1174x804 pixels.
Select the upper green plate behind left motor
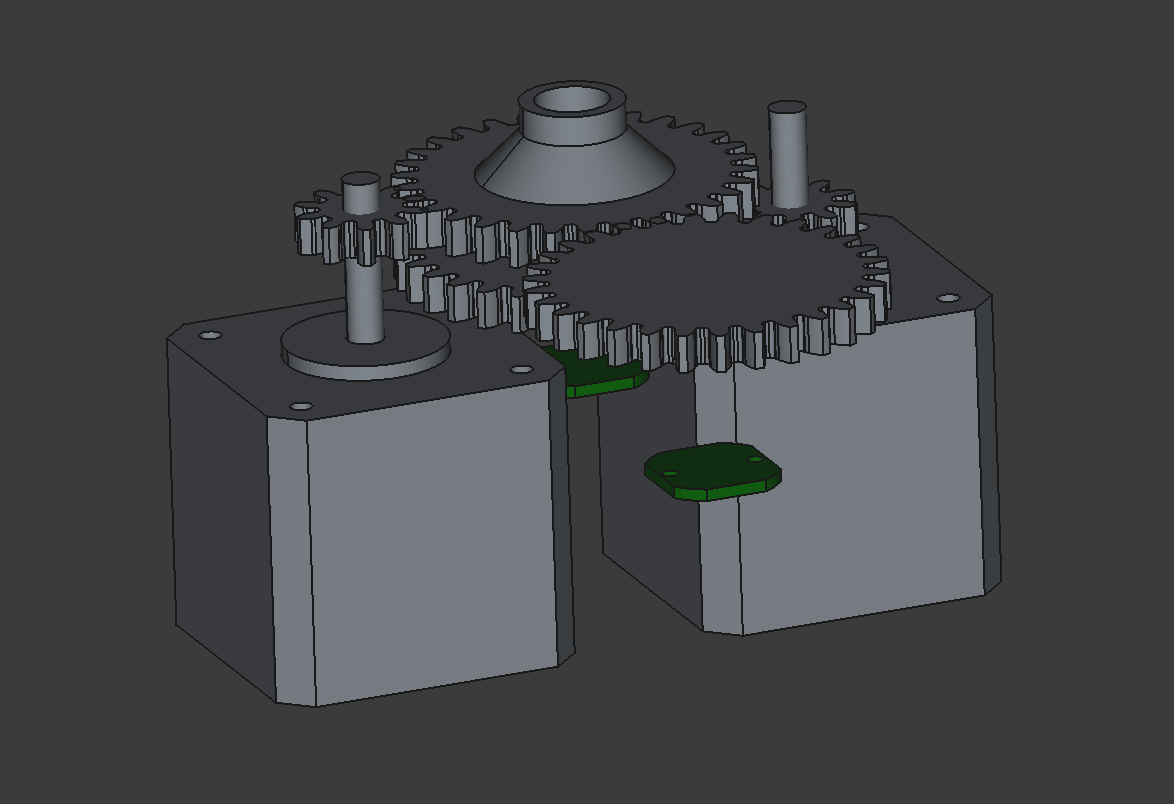600,377
